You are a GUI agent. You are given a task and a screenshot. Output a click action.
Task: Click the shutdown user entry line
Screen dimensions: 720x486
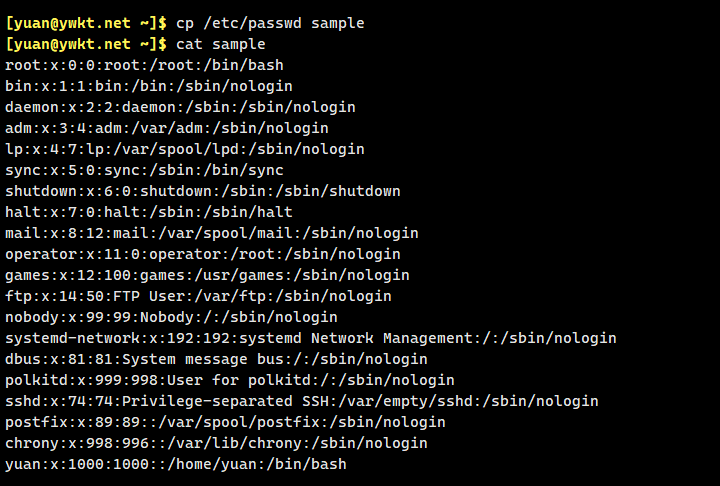click(202, 191)
